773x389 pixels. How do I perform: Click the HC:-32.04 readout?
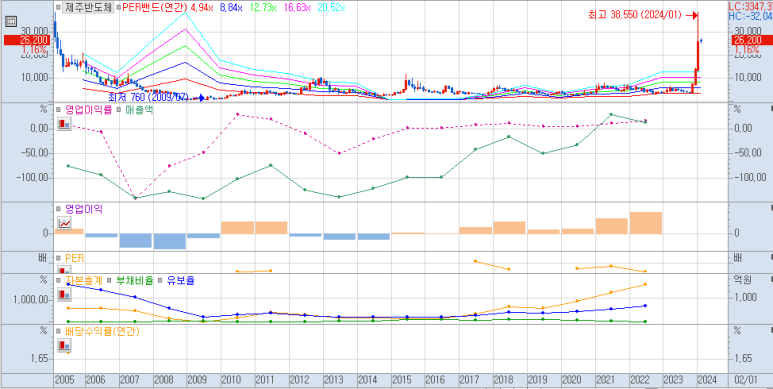coord(751,16)
